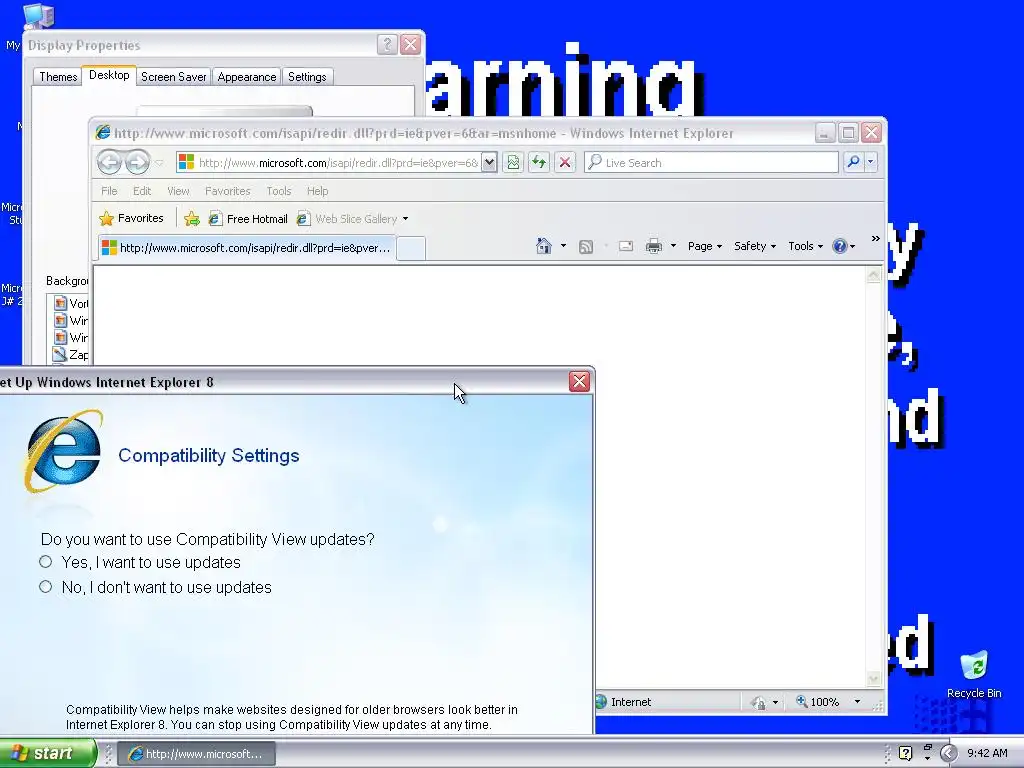The width and height of the screenshot is (1024, 768).
Task: Click the microsoft.com taskbar button
Action: click(x=197, y=754)
